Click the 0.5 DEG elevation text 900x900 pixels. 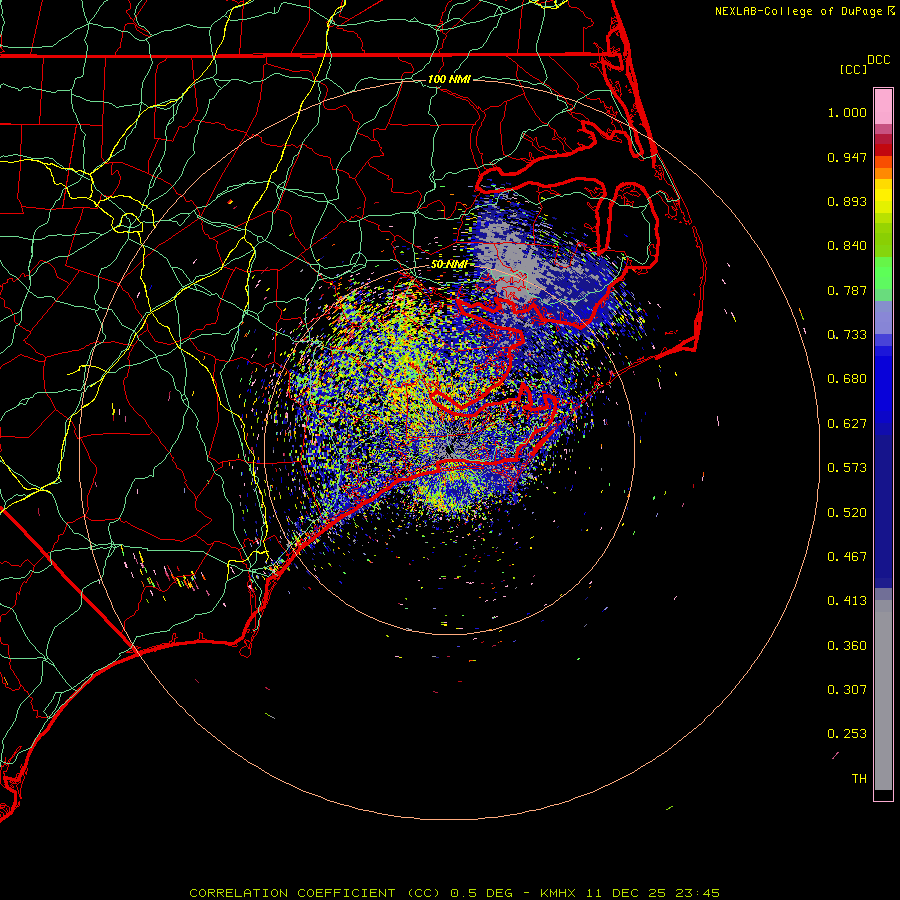coord(482,893)
